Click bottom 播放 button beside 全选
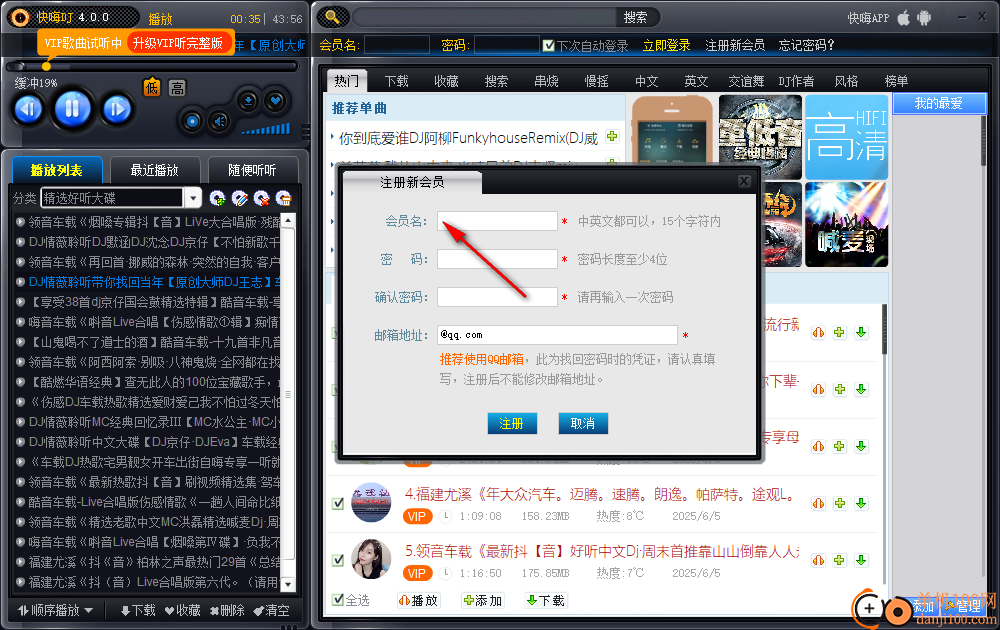Viewport: 1000px width, 630px height. [418, 600]
